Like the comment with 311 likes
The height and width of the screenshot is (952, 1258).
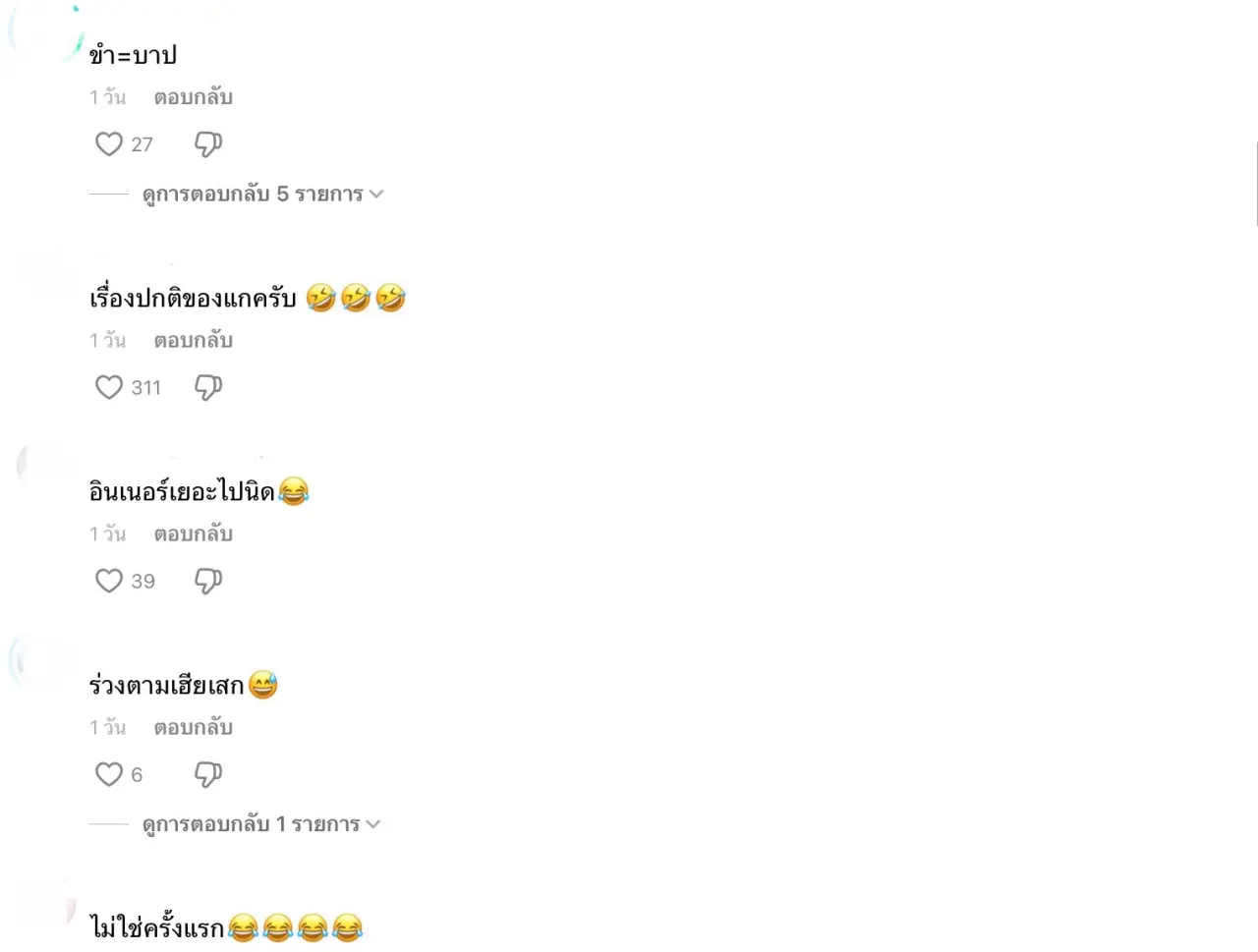click(109, 387)
